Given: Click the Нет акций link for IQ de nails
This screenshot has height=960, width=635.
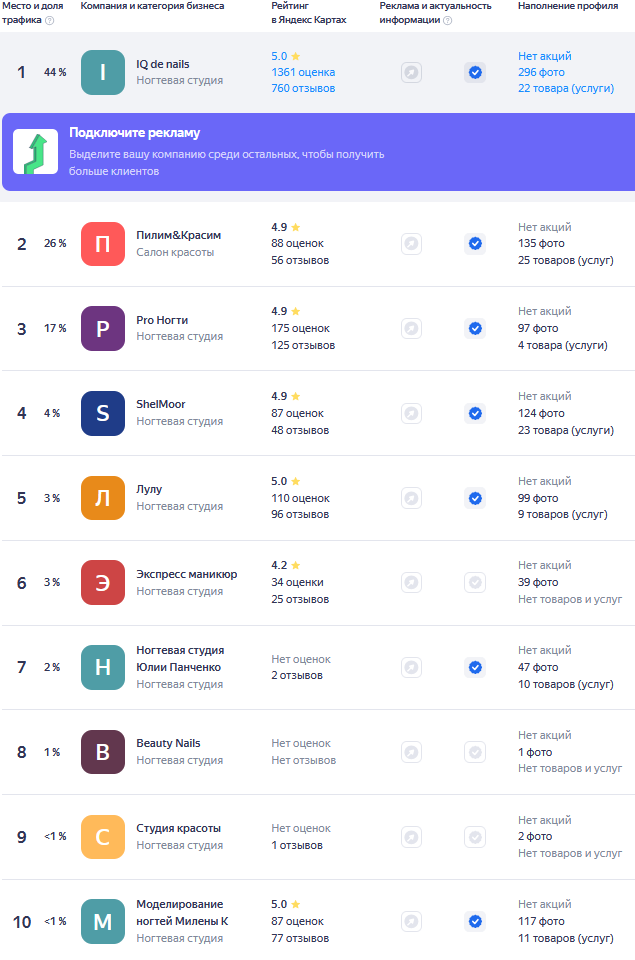Looking at the screenshot, I should pyautogui.click(x=545, y=56).
